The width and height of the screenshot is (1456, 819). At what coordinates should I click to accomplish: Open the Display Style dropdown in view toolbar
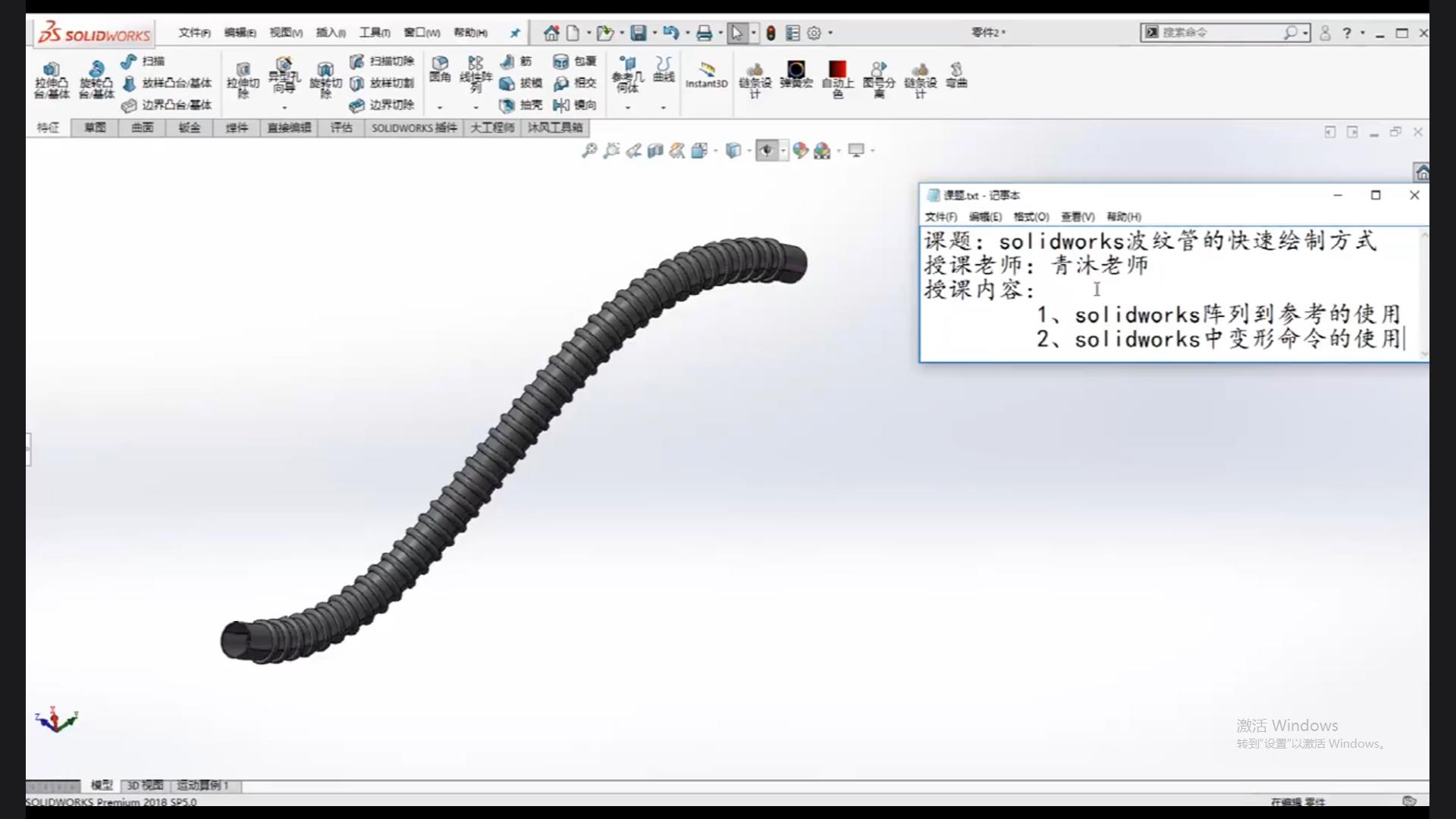tap(748, 151)
